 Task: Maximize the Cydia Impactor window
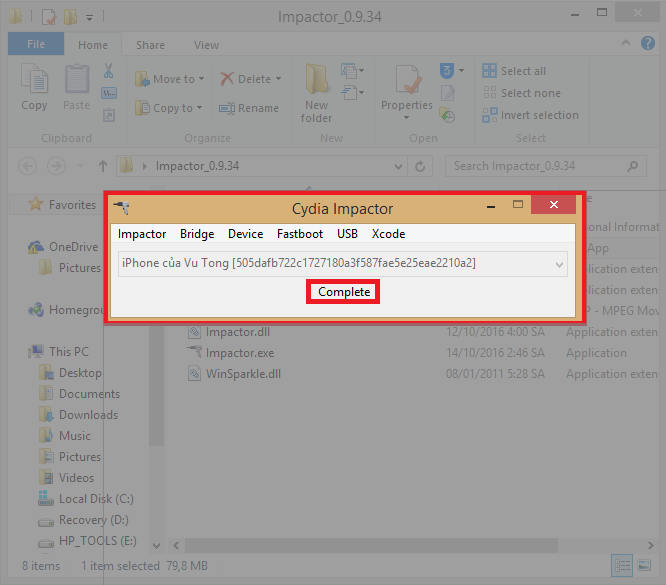click(x=517, y=205)
